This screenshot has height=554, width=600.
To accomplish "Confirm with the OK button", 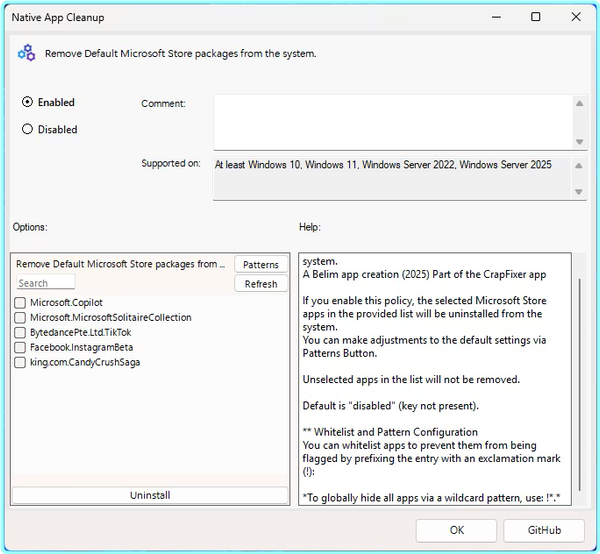I will tap(457, 530).
